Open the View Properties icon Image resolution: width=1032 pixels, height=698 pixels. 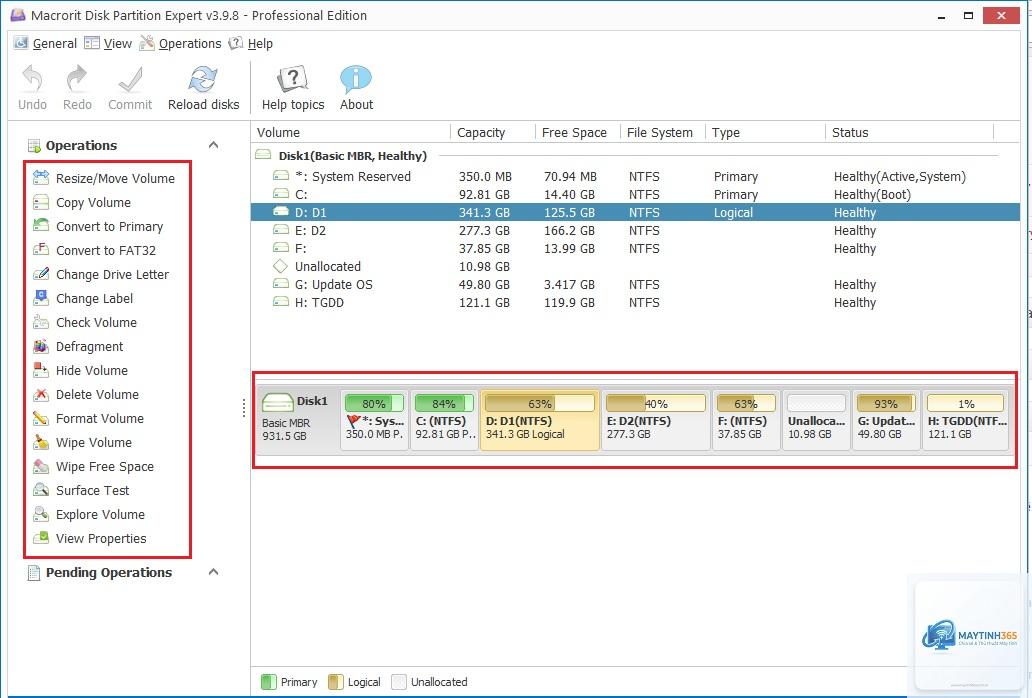tap(41, 538)
